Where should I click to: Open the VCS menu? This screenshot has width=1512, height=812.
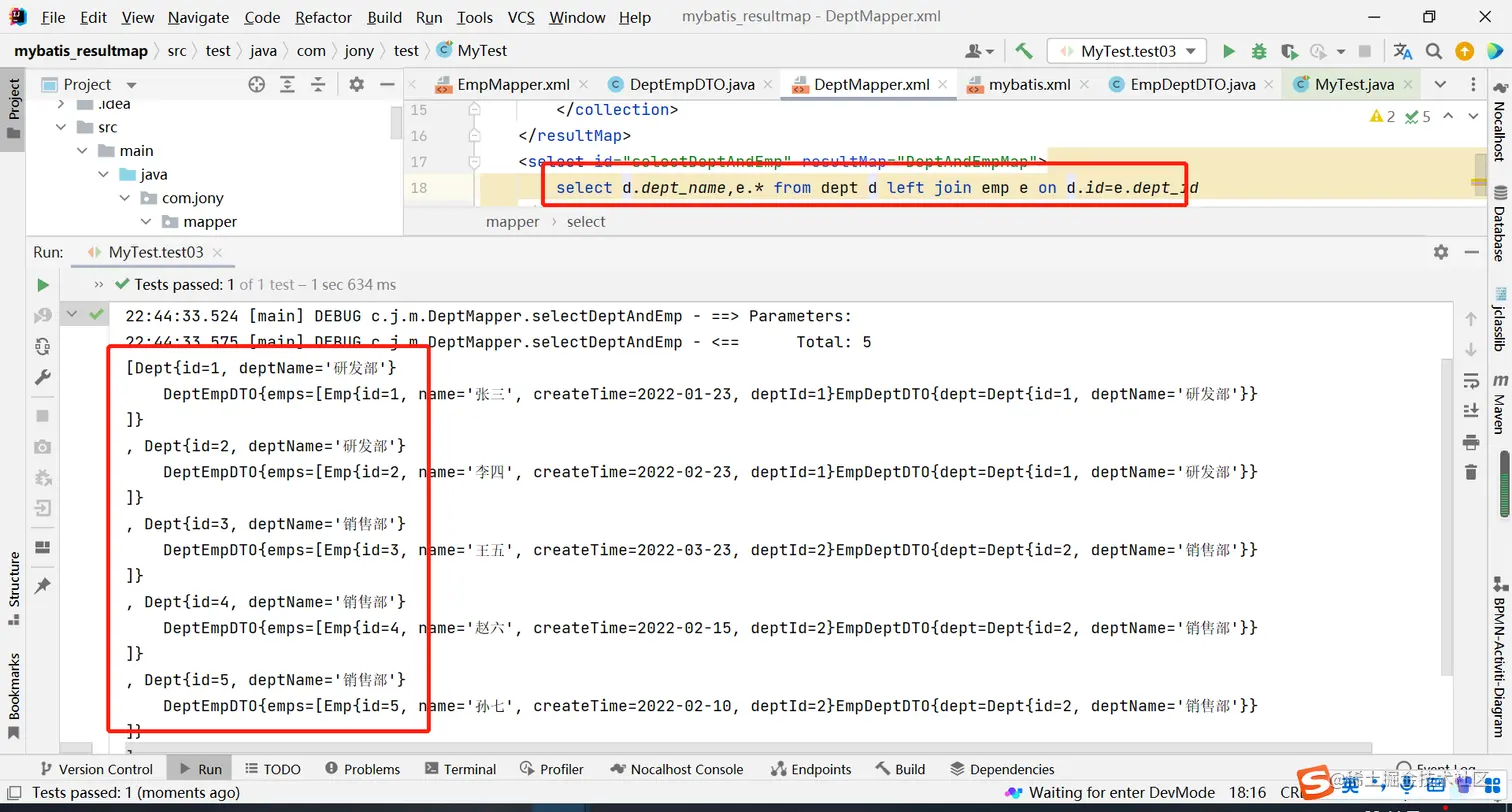[x=521, y=18]
